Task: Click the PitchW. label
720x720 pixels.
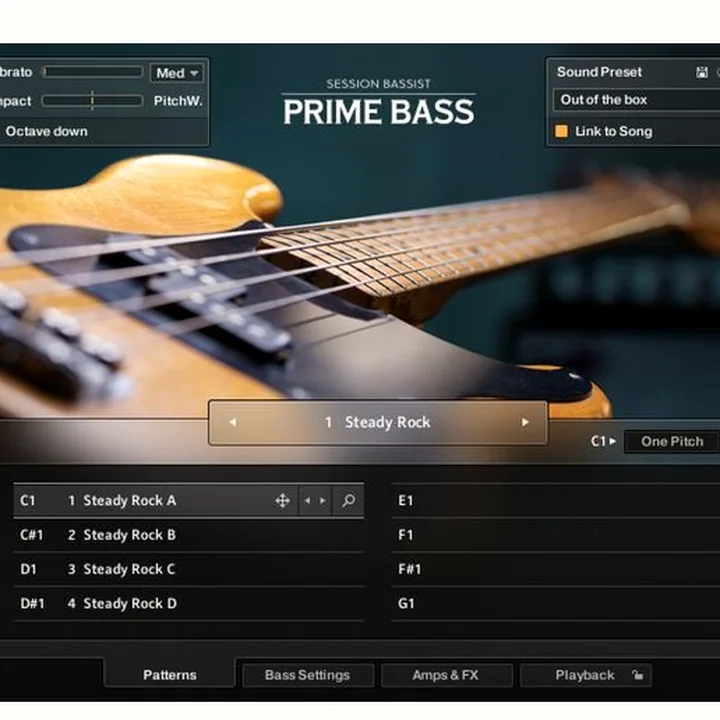Action: 178,101
